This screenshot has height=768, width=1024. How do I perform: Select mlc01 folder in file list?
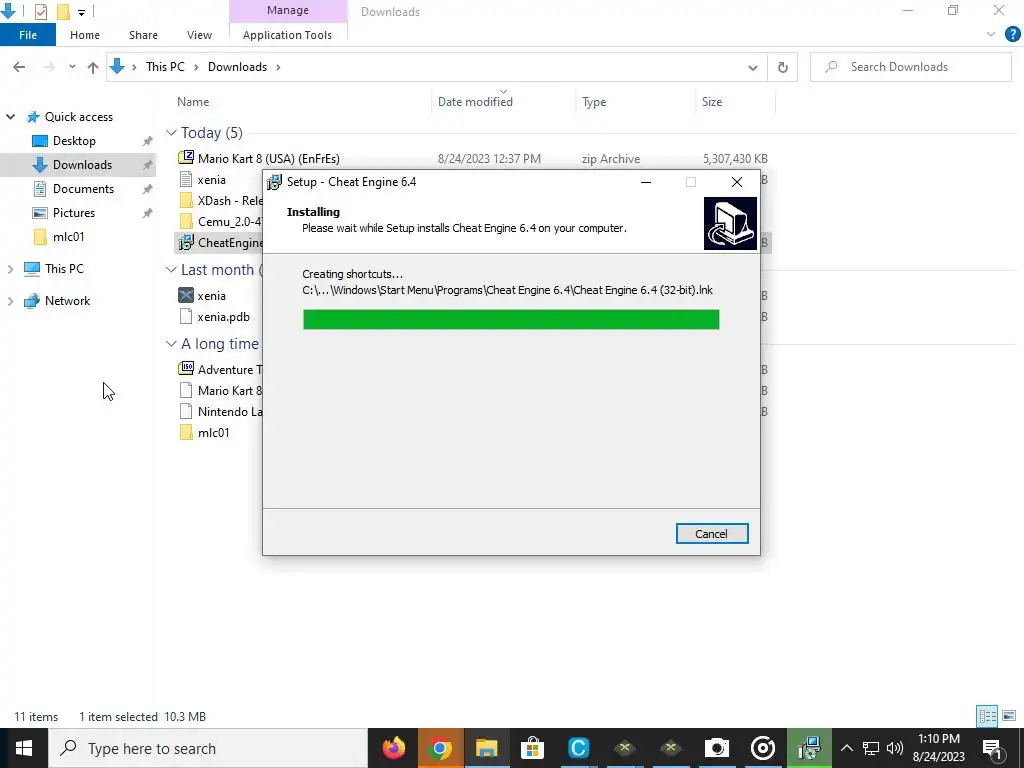(214, 432)
